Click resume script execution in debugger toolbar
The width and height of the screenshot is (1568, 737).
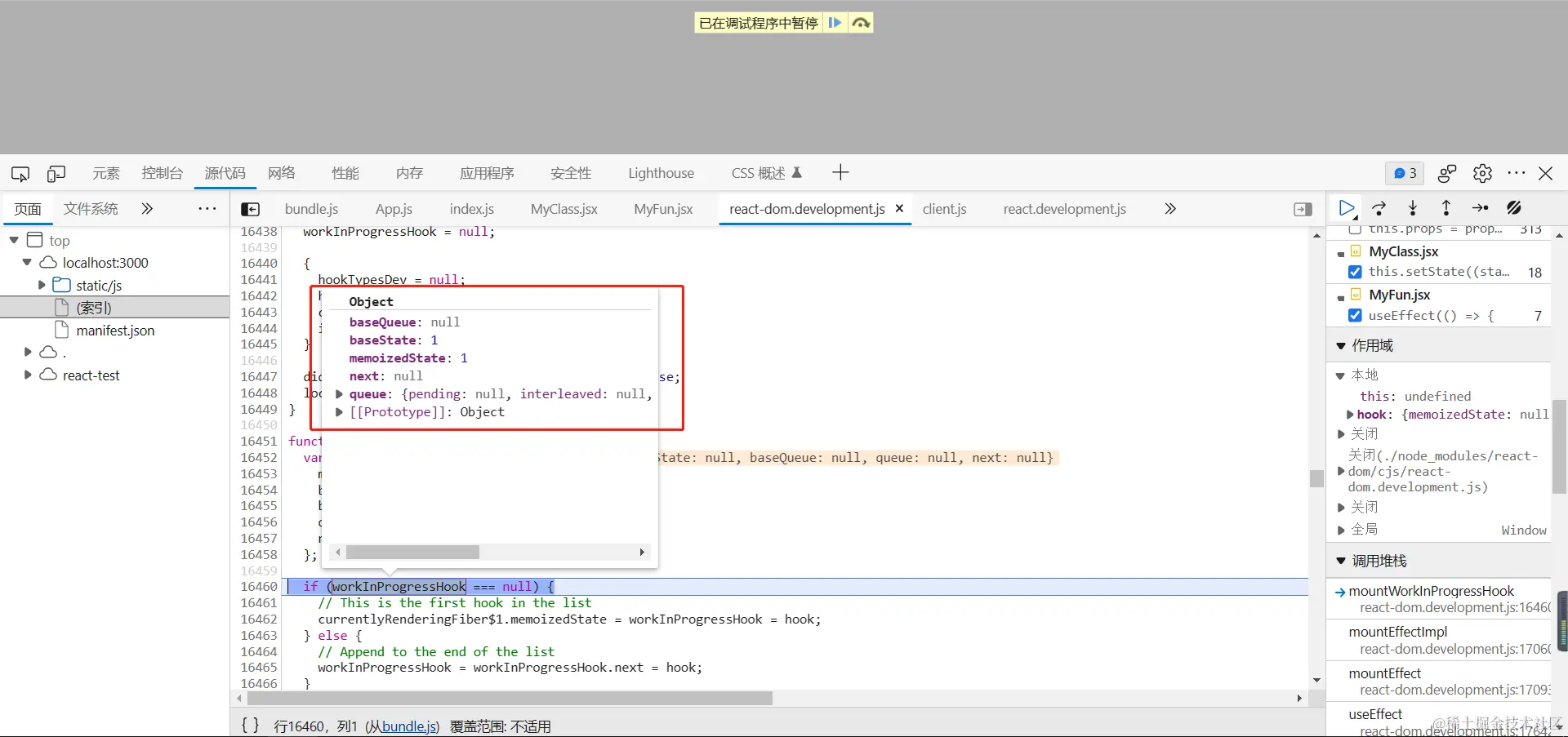coord(1347,208)
